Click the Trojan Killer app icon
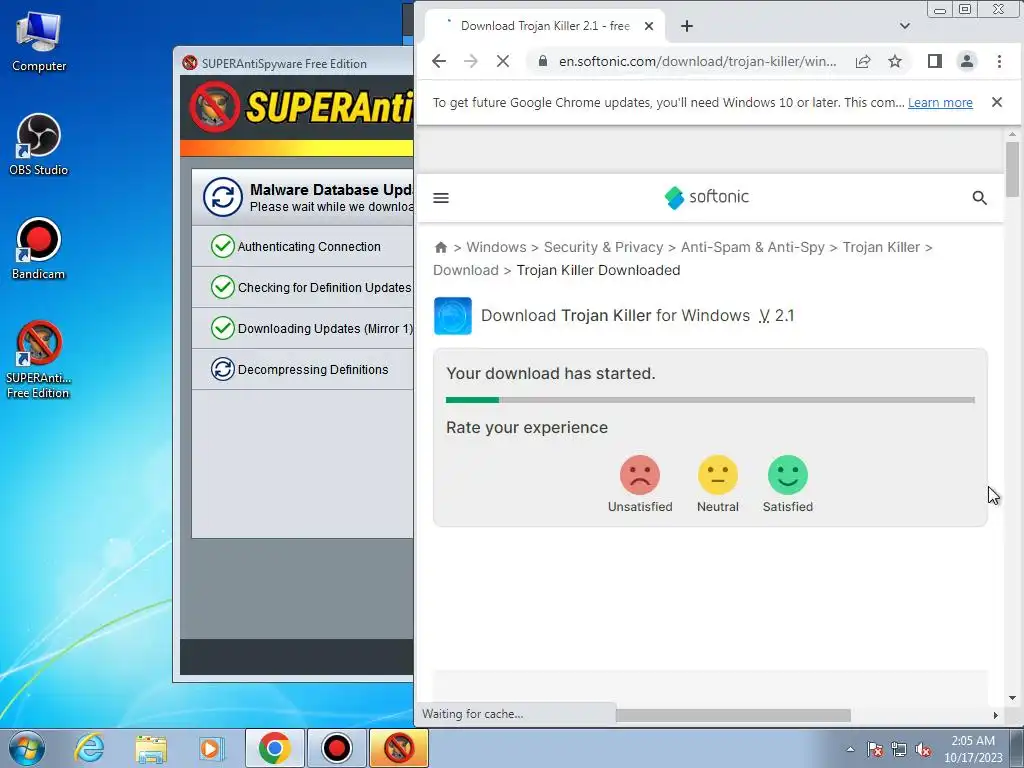The width and height of the screenshot is (1024, 768). [453, 316]
